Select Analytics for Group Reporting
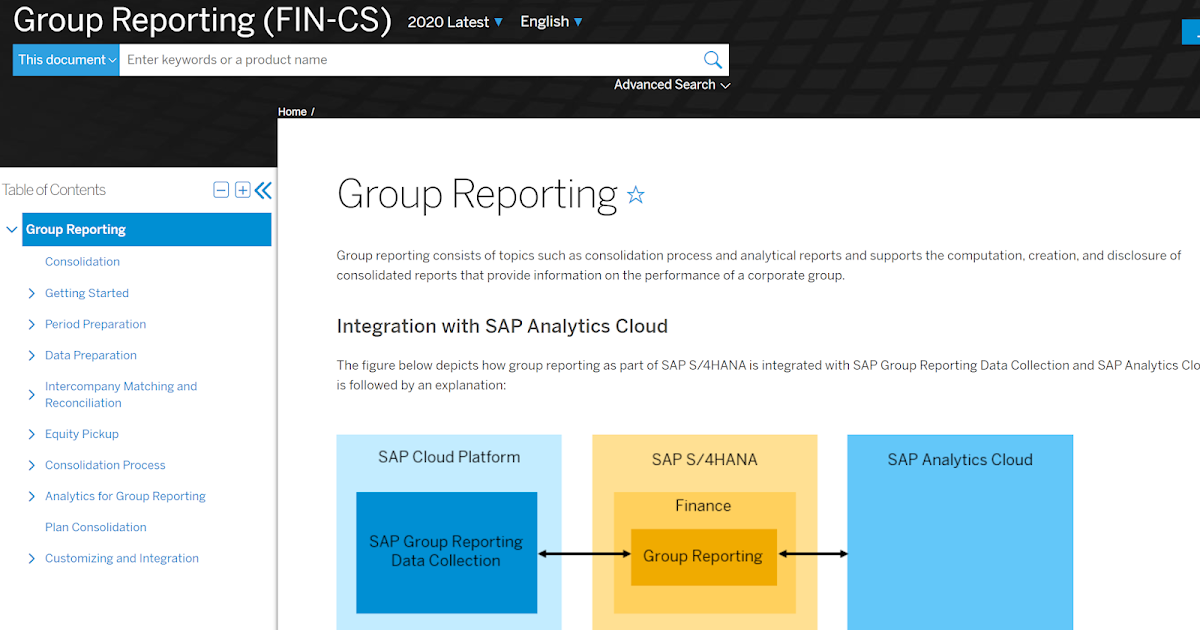The image size is (1200, 630). coord(124,495)
